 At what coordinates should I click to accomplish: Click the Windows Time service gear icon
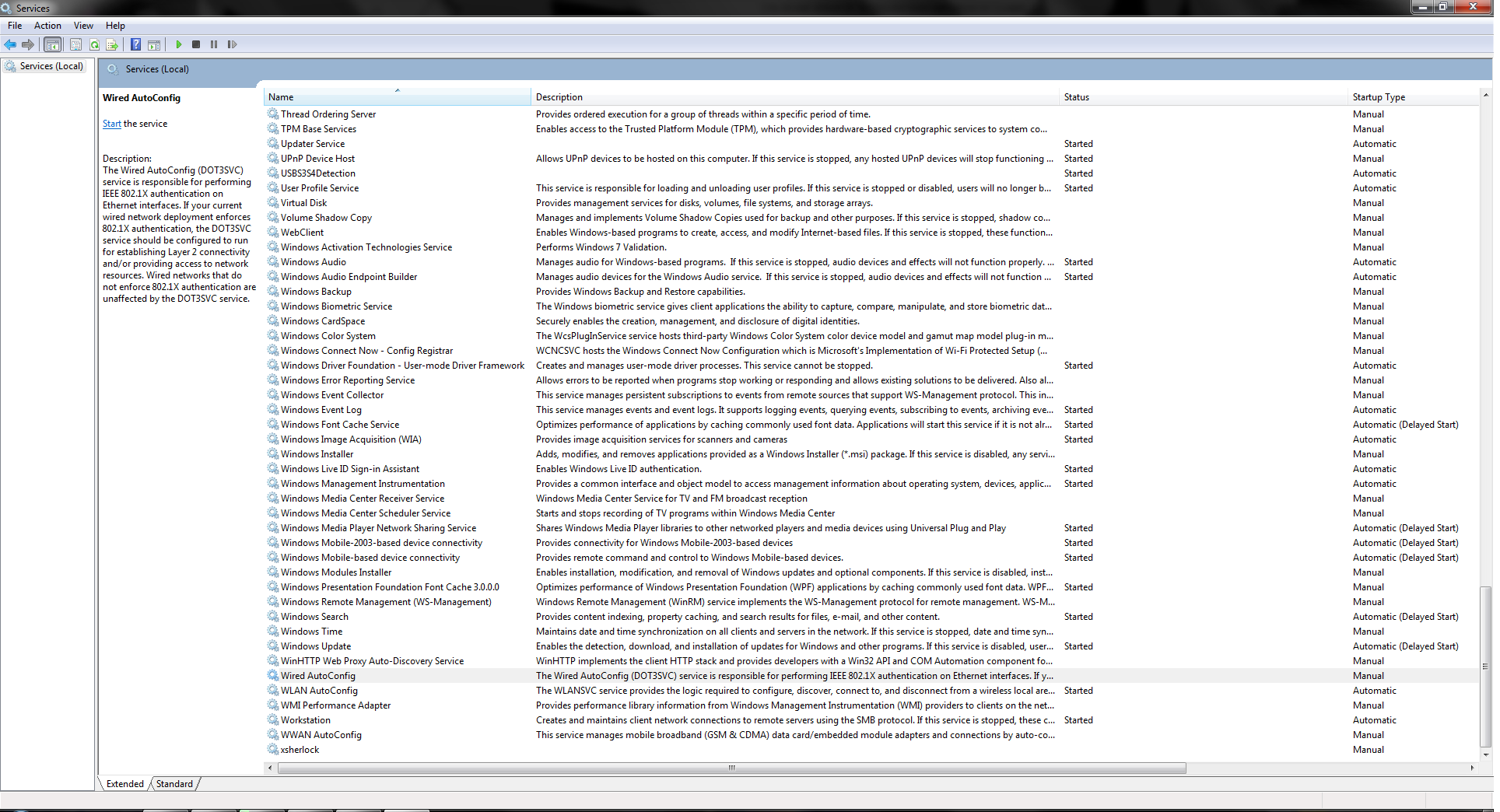point(273,631)
